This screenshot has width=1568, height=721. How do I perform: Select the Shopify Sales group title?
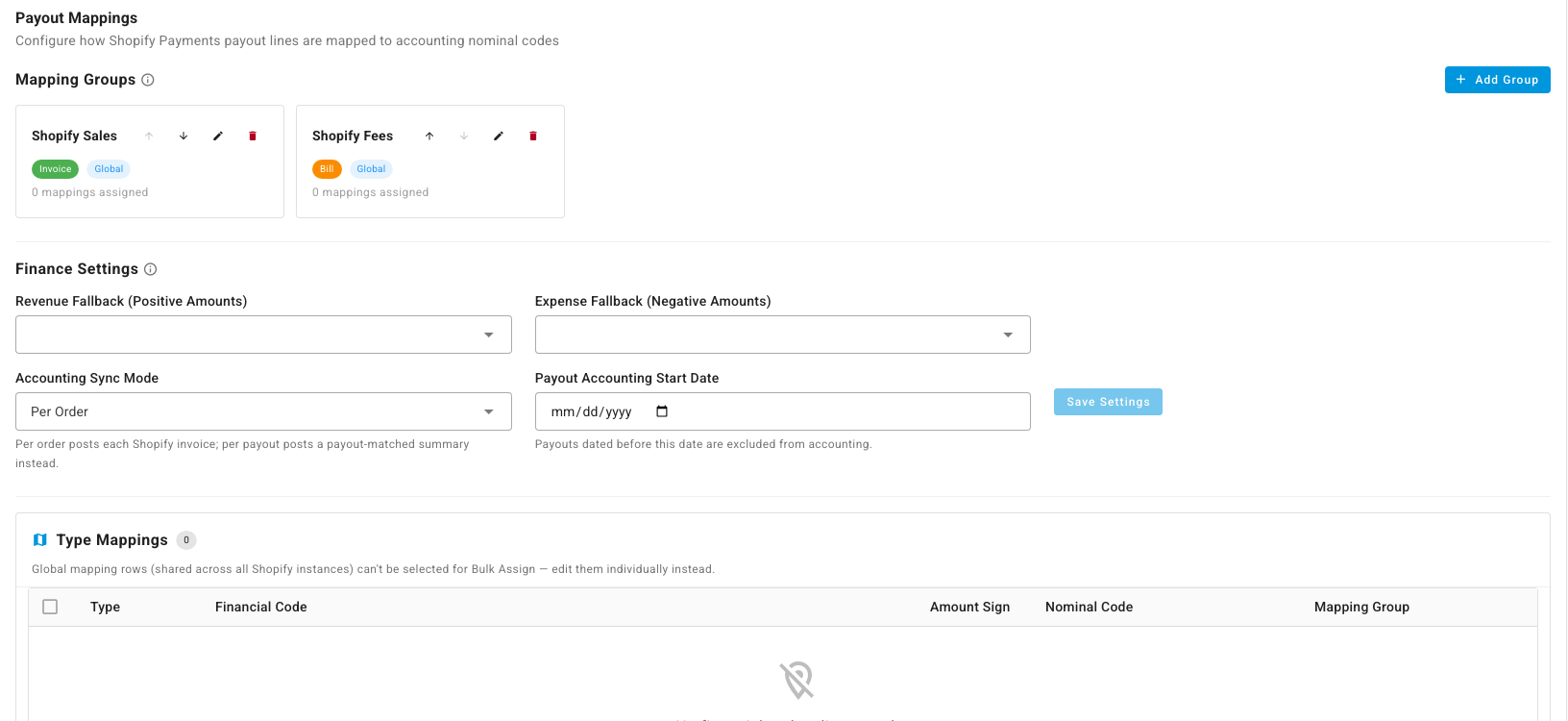pos(74,137)
